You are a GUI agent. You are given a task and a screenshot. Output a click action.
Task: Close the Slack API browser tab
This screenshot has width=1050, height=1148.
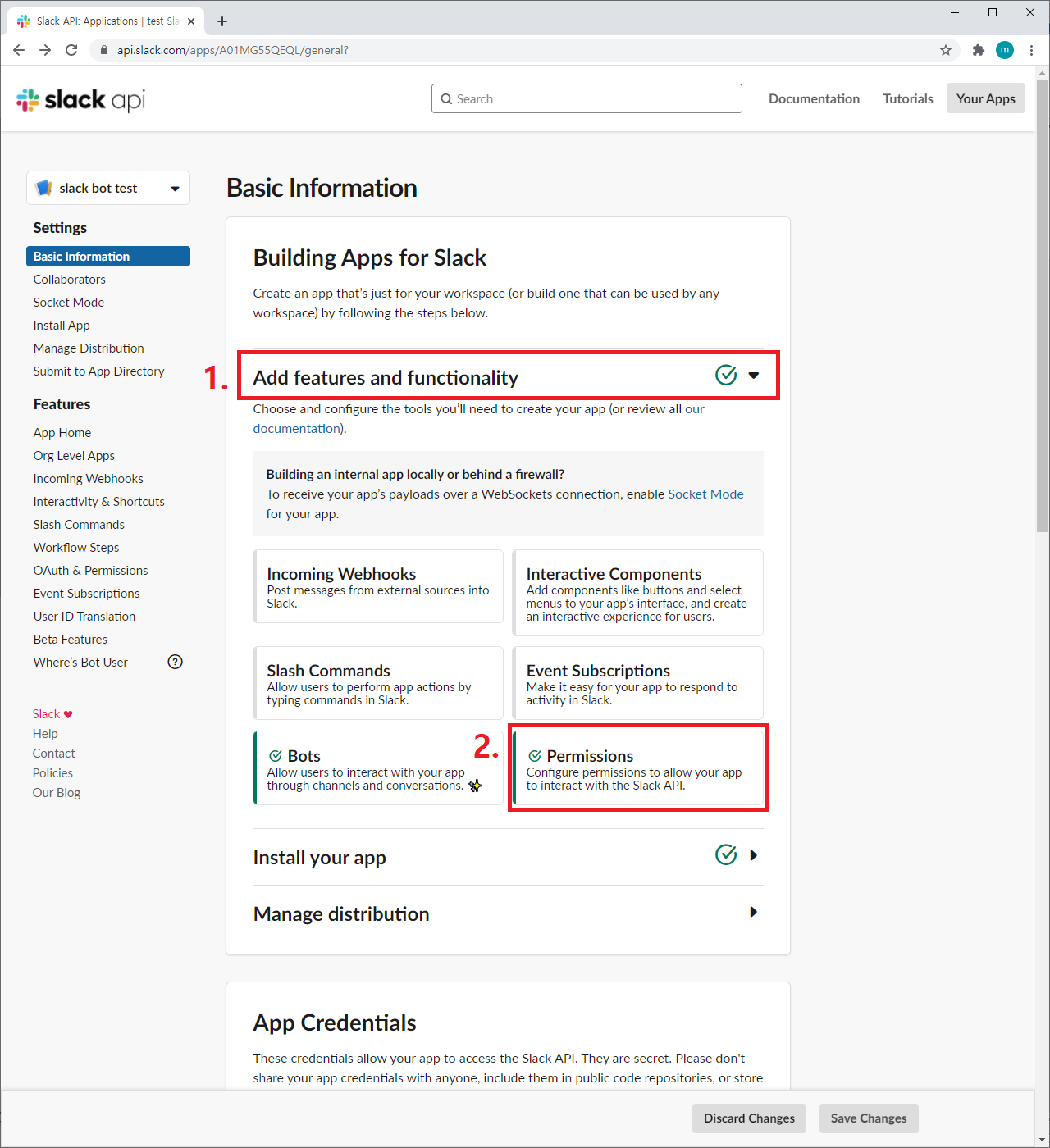coord(191,21)
